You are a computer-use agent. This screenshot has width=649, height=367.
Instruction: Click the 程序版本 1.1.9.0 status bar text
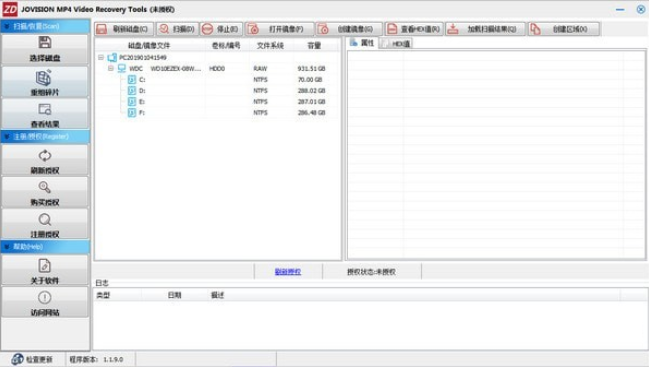tap(96, 359)
